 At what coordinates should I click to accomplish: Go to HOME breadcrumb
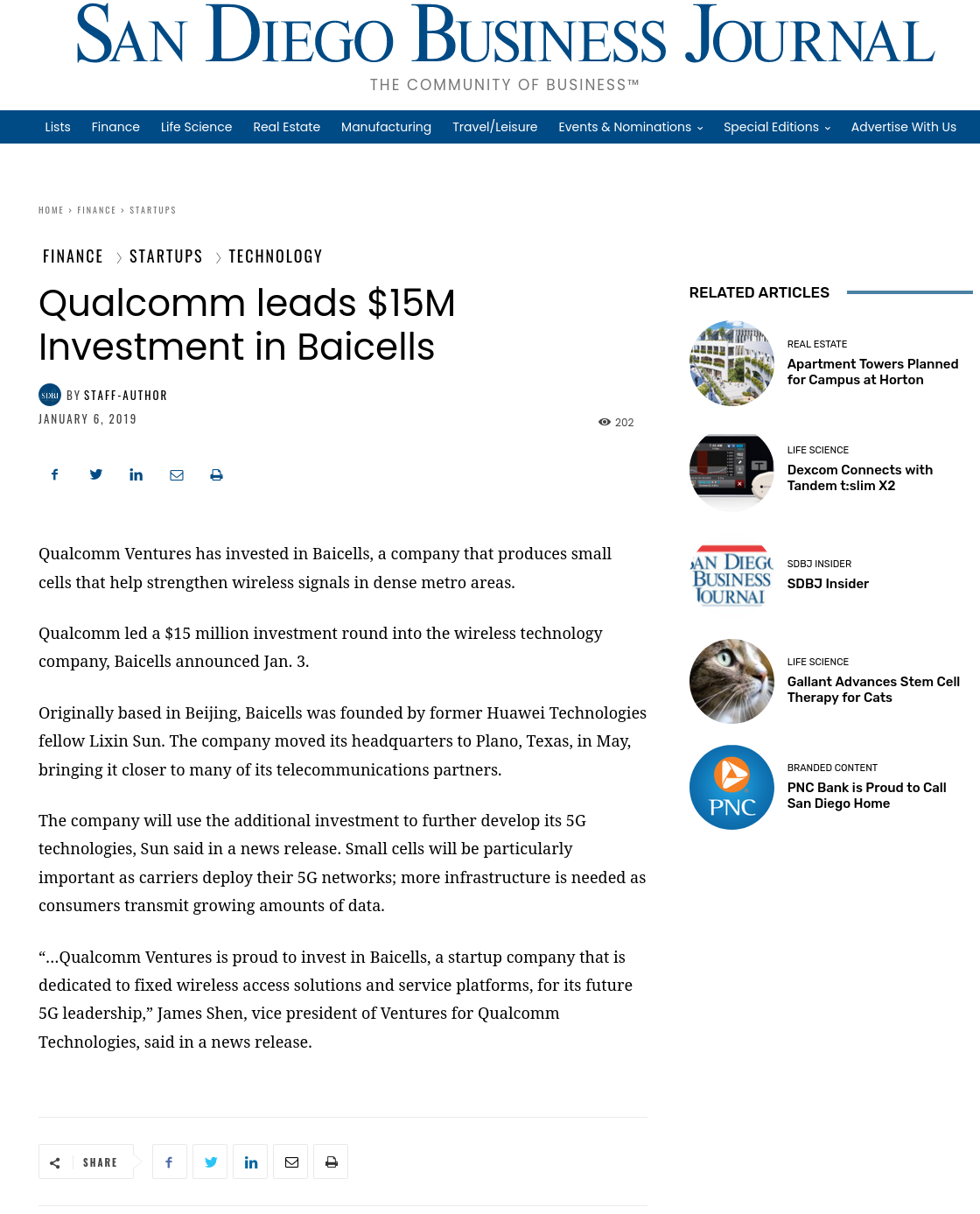click(x=51, y=210)
